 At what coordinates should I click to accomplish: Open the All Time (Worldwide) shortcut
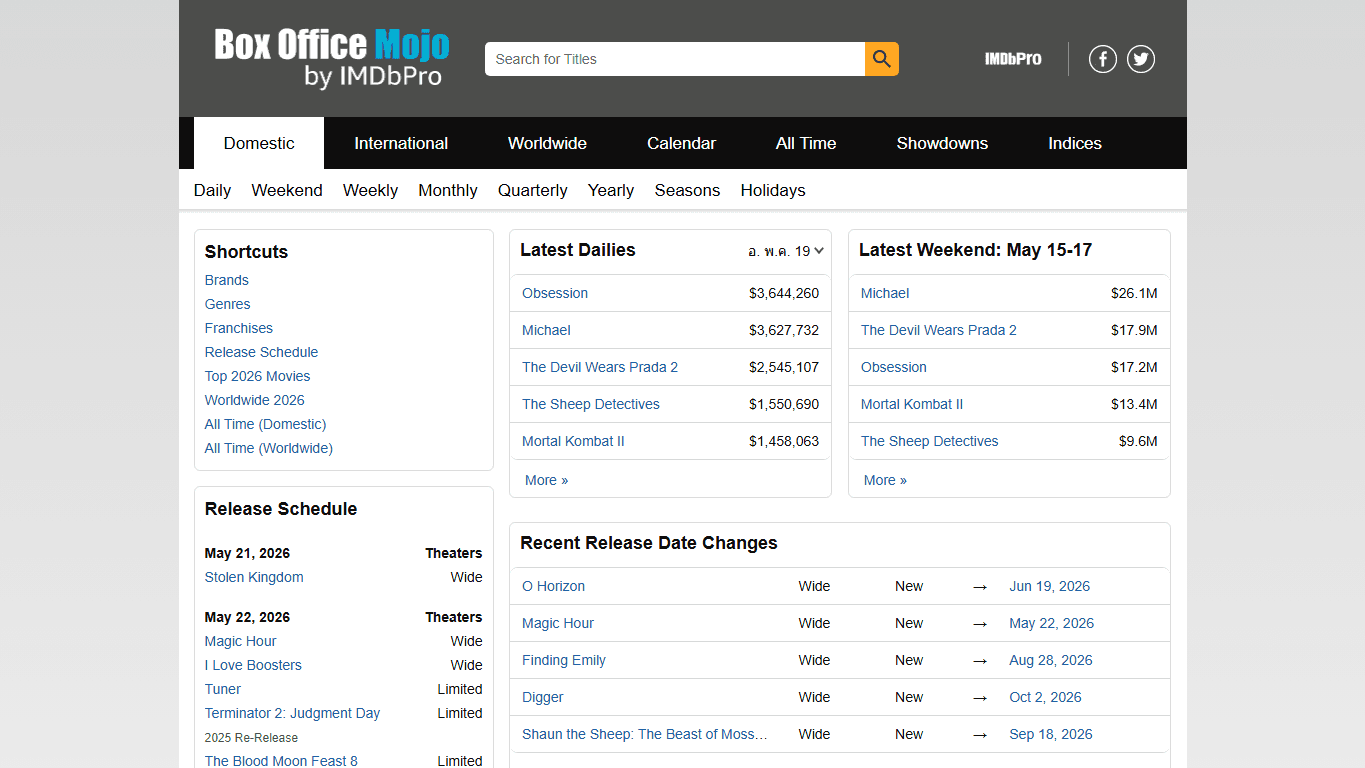click(x=269, y=448)
